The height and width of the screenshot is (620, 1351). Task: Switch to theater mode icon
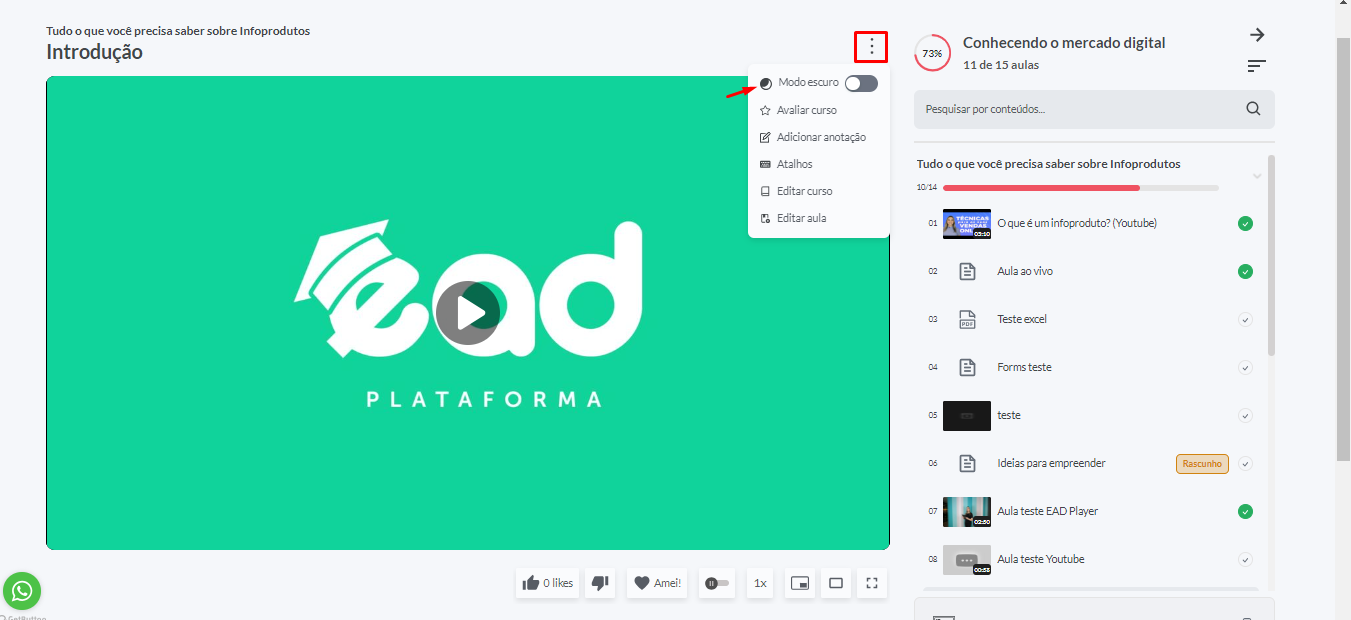click(x=836, y=583)
